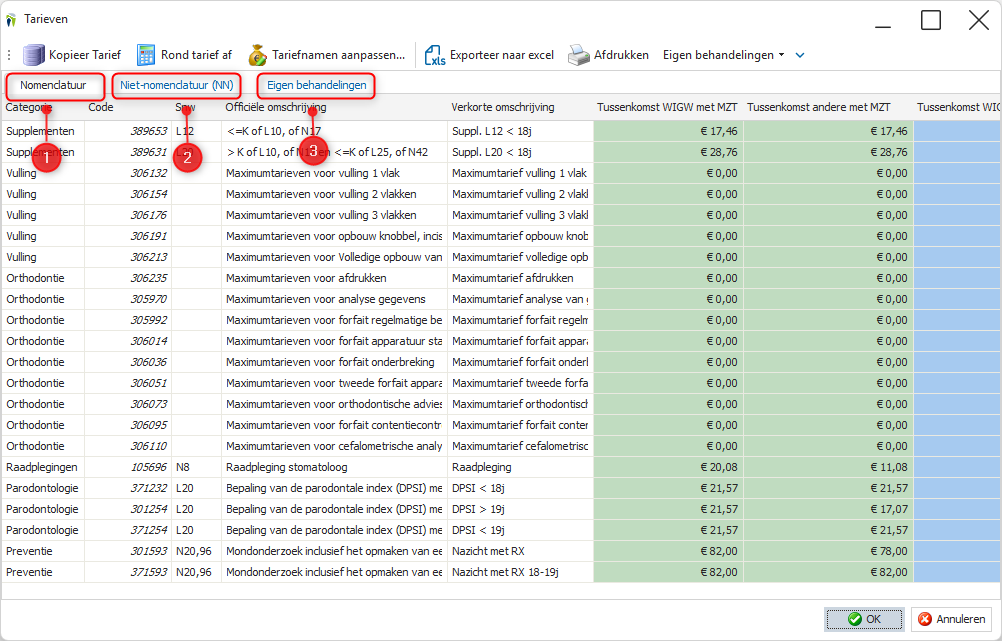1002x641 pixels.
Task: Expand the toolbar overflow chevron
Action: (x=799, y=55)
